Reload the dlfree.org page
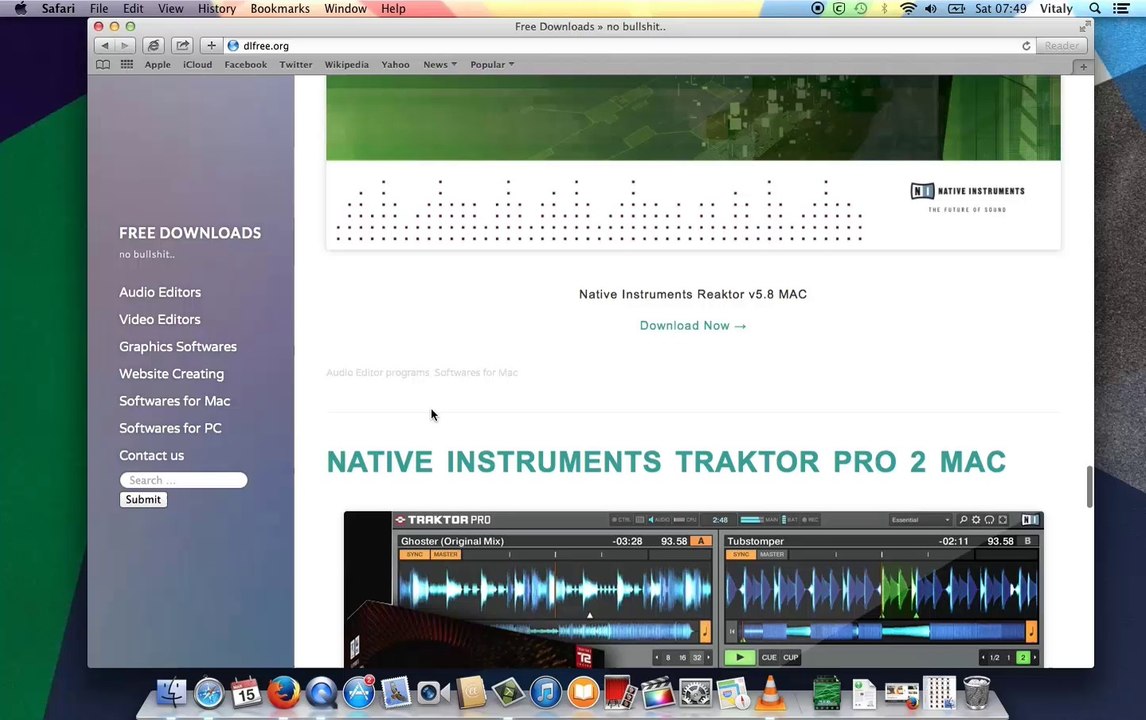This screenshot has height=720, width=1146. point(1026,45)
